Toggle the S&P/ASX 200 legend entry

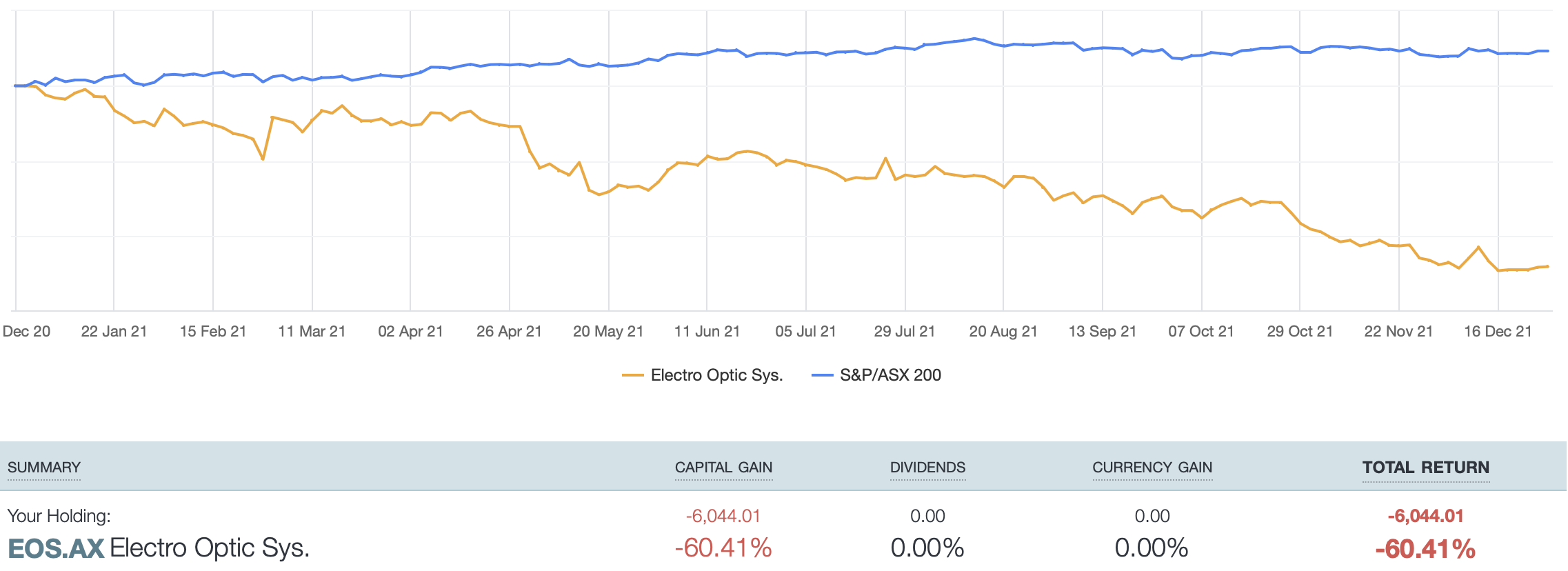(889, 375)
